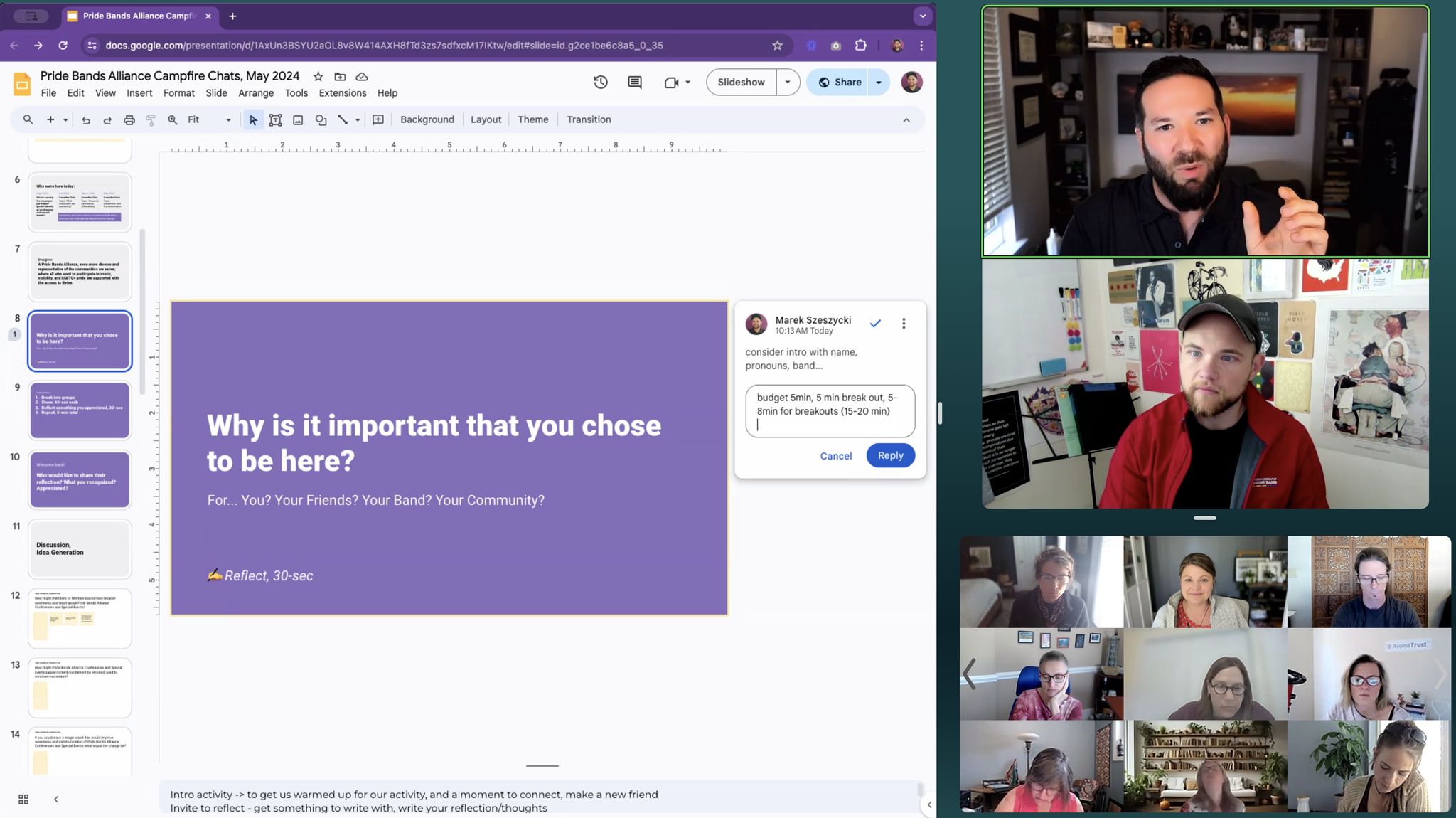The image size is (1456, 818).
Task: Expand the Slideshow dropdown arrow
Action: point(787,82)
